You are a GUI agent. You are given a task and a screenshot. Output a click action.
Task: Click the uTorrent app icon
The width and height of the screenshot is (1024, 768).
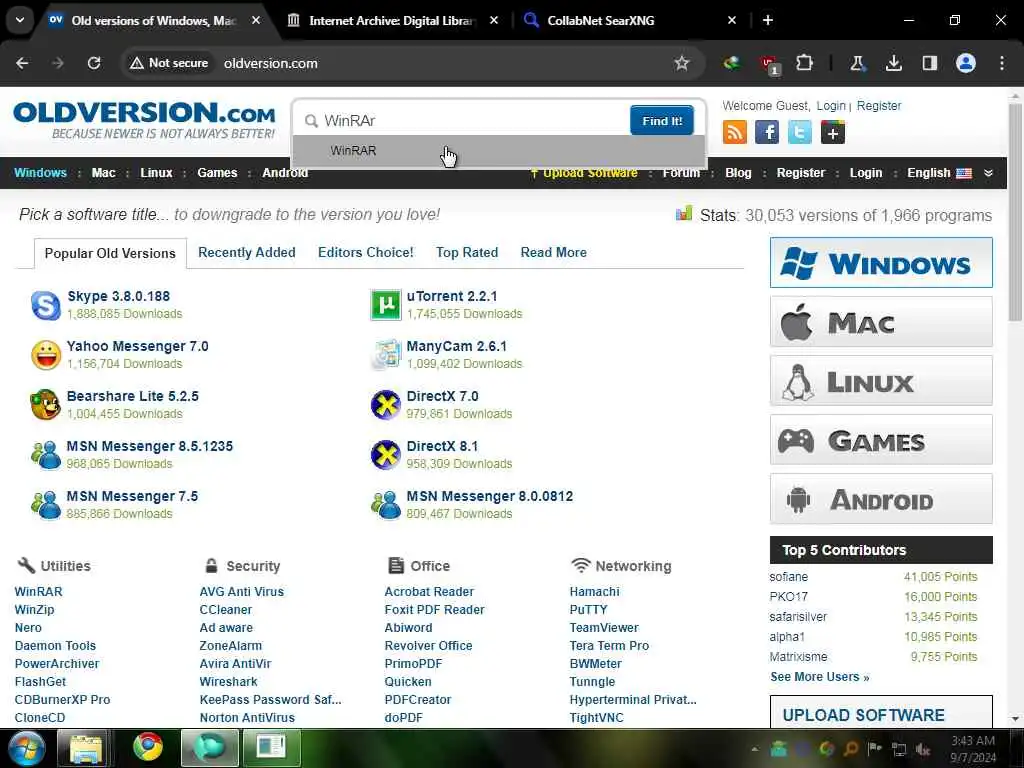pyautogui.click(x=385, y=305)
